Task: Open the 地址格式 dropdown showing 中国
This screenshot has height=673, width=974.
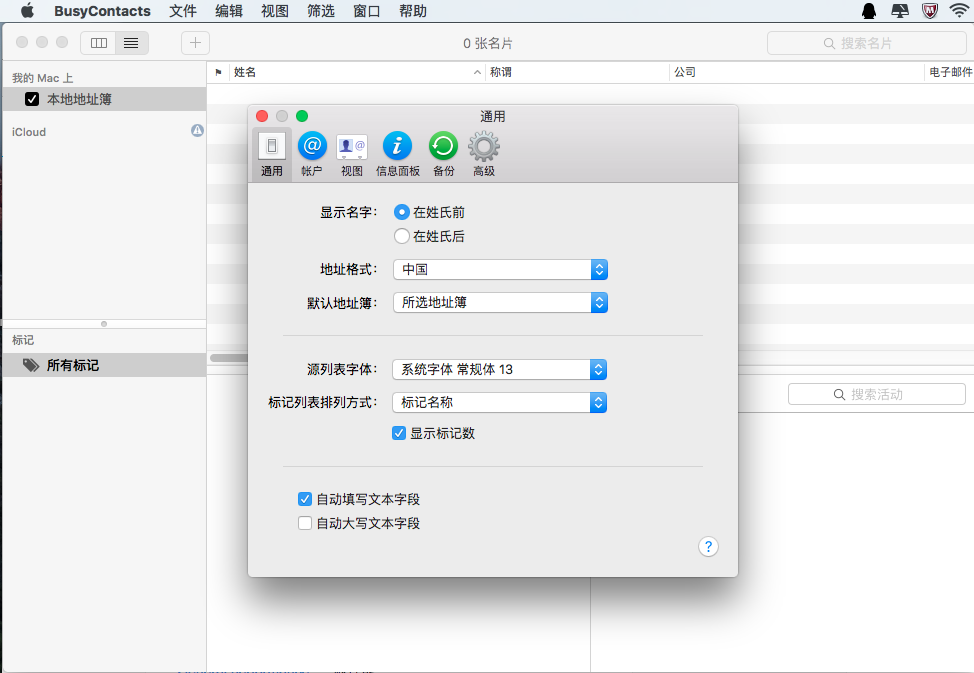Action: 500,270
